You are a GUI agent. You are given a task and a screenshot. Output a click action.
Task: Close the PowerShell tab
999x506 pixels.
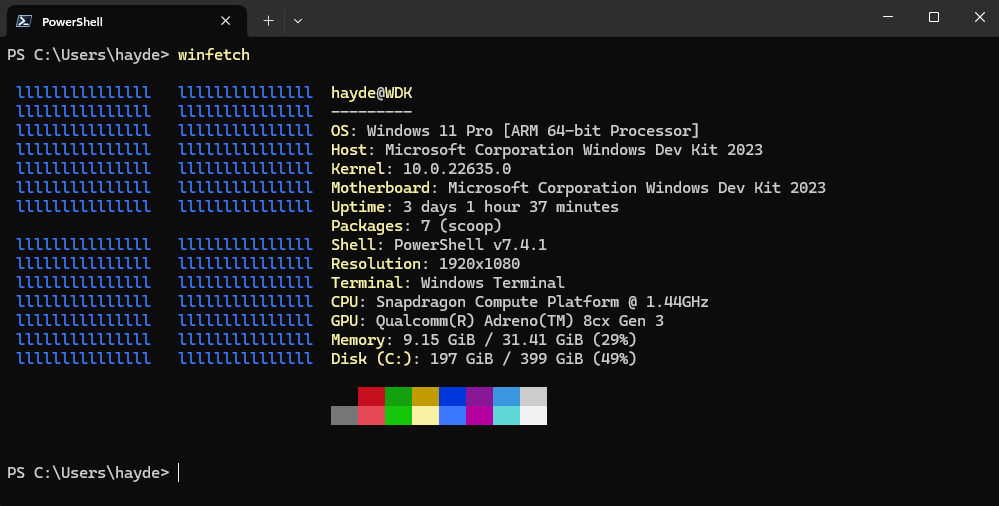click(x=226, y=21)
